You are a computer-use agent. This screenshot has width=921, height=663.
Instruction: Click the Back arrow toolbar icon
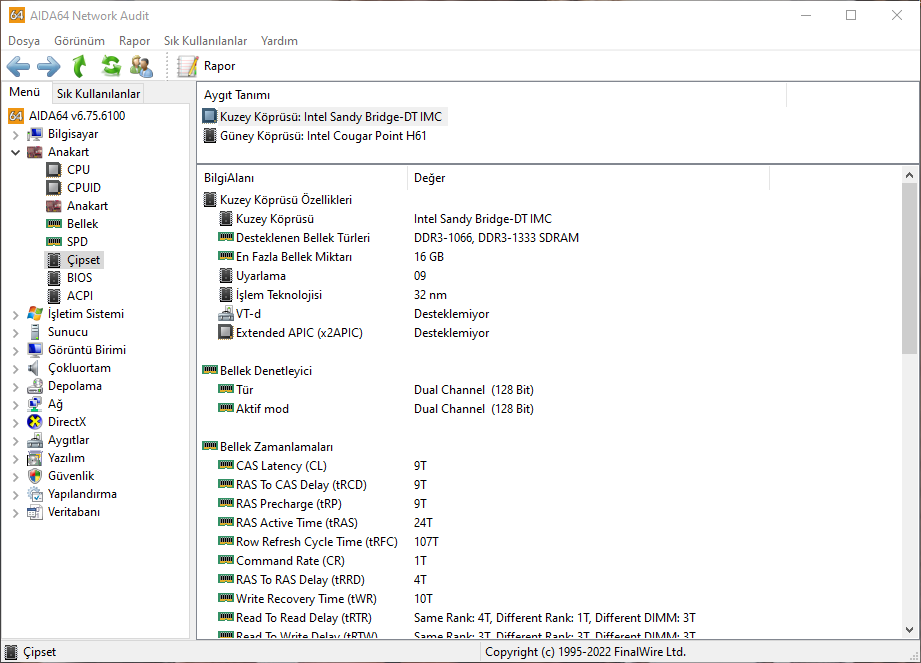tap(18, 66)
